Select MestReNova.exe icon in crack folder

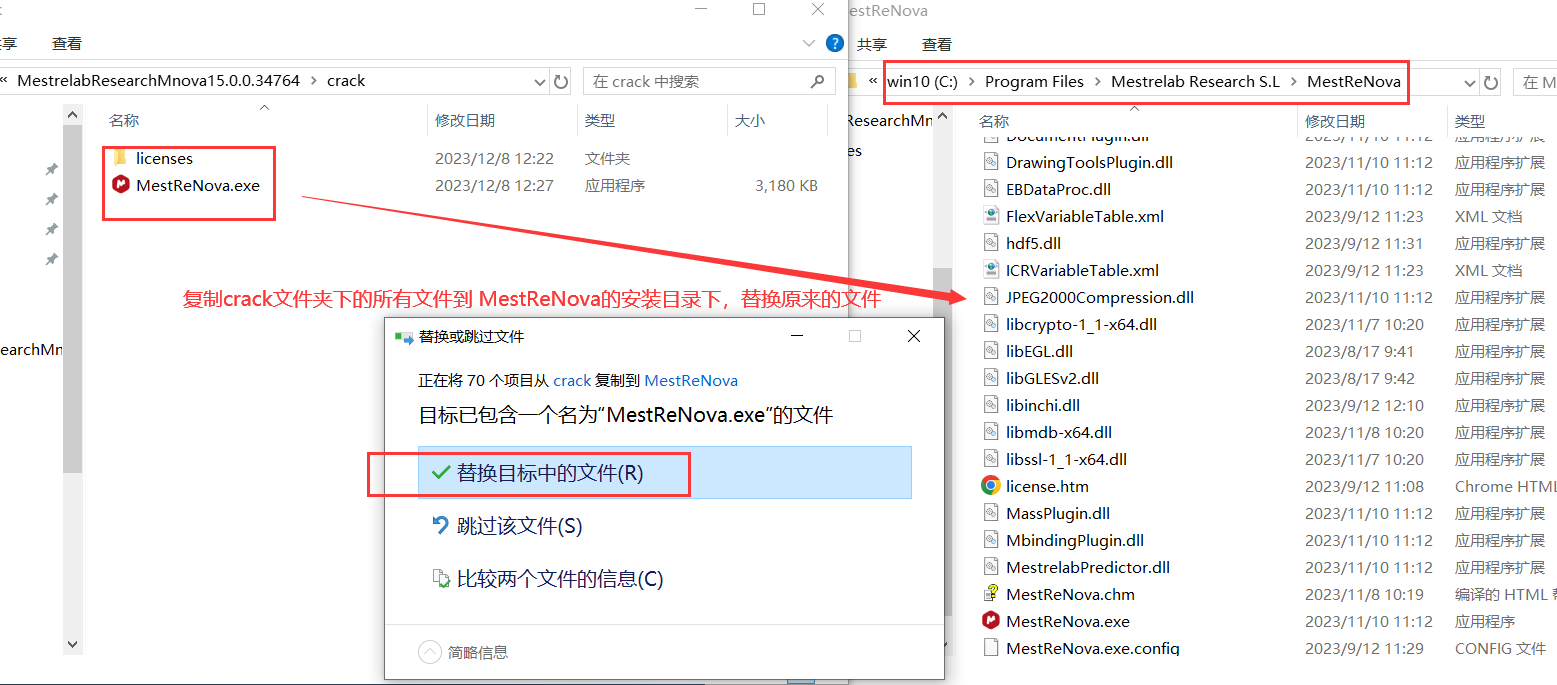[x=121, y=185]
